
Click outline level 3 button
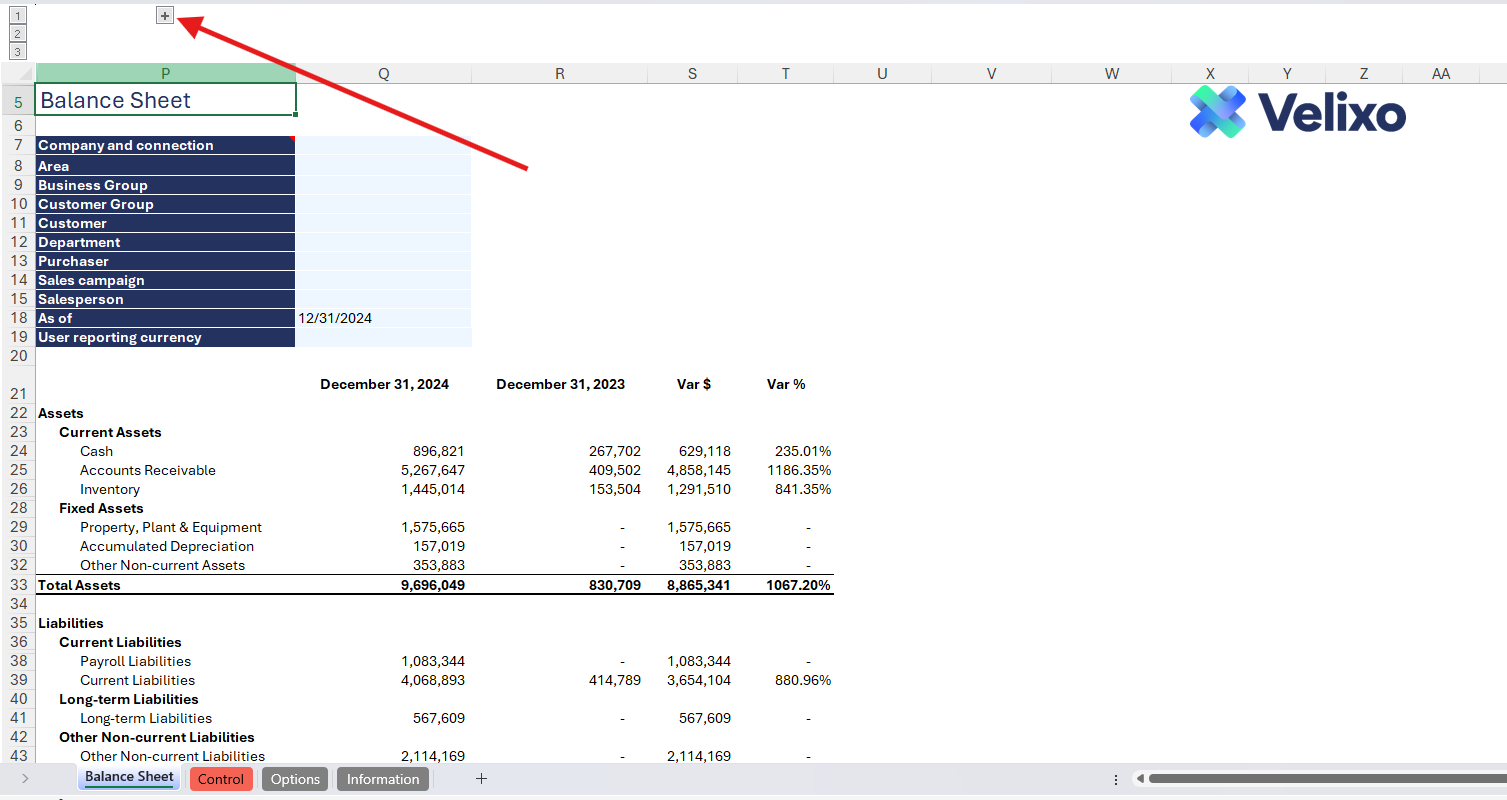[x=18, y=51]
